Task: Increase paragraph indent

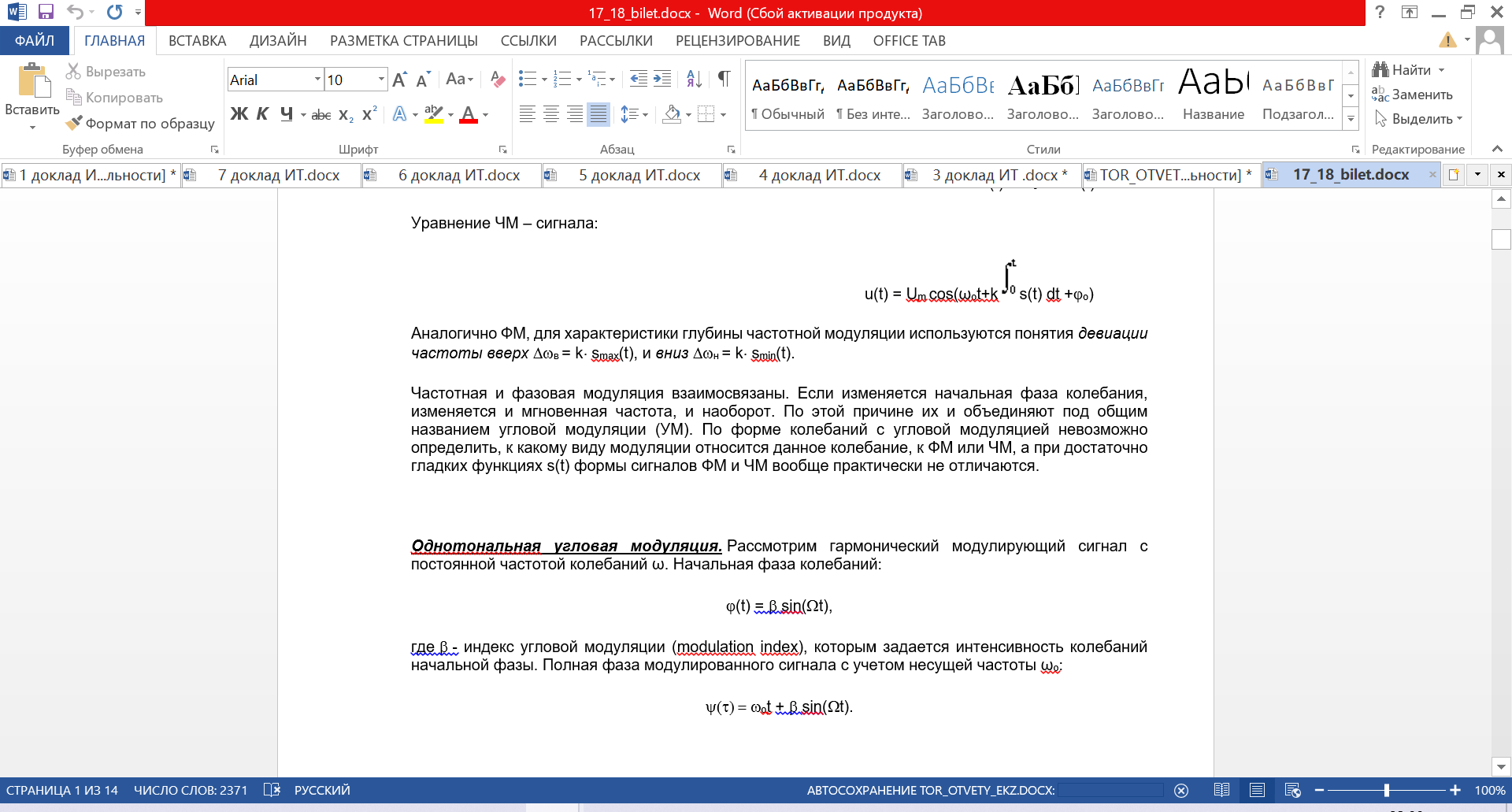Action: coord(662,79)
